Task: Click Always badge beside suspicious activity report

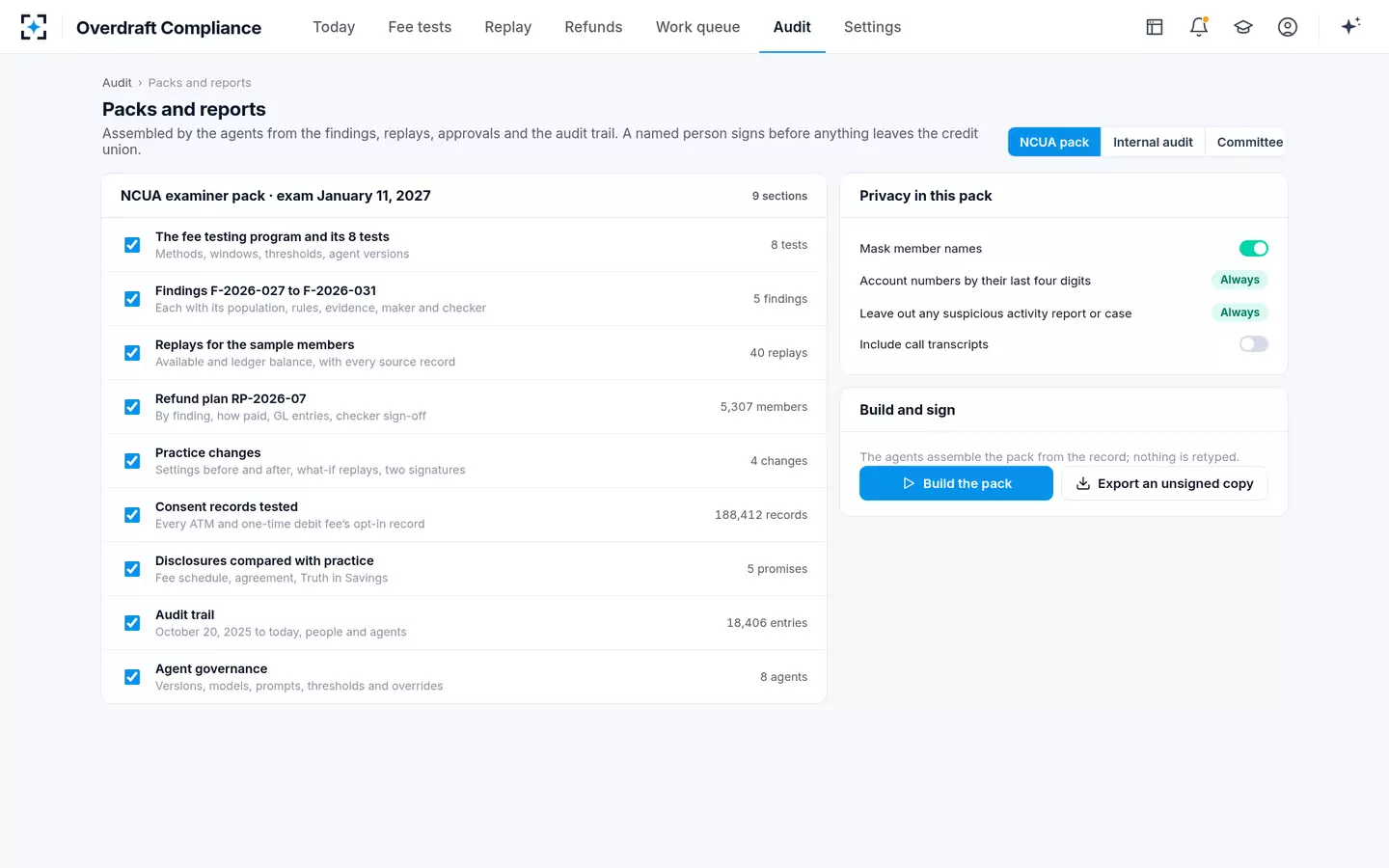Action: (1239, 312)
